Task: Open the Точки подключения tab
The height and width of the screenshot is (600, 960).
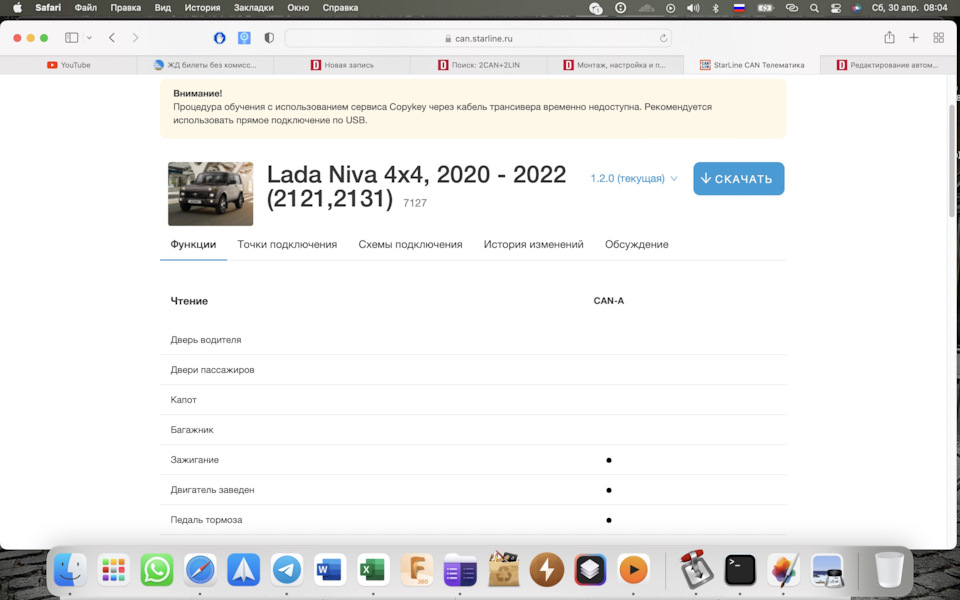Action: tap(287, 244)
